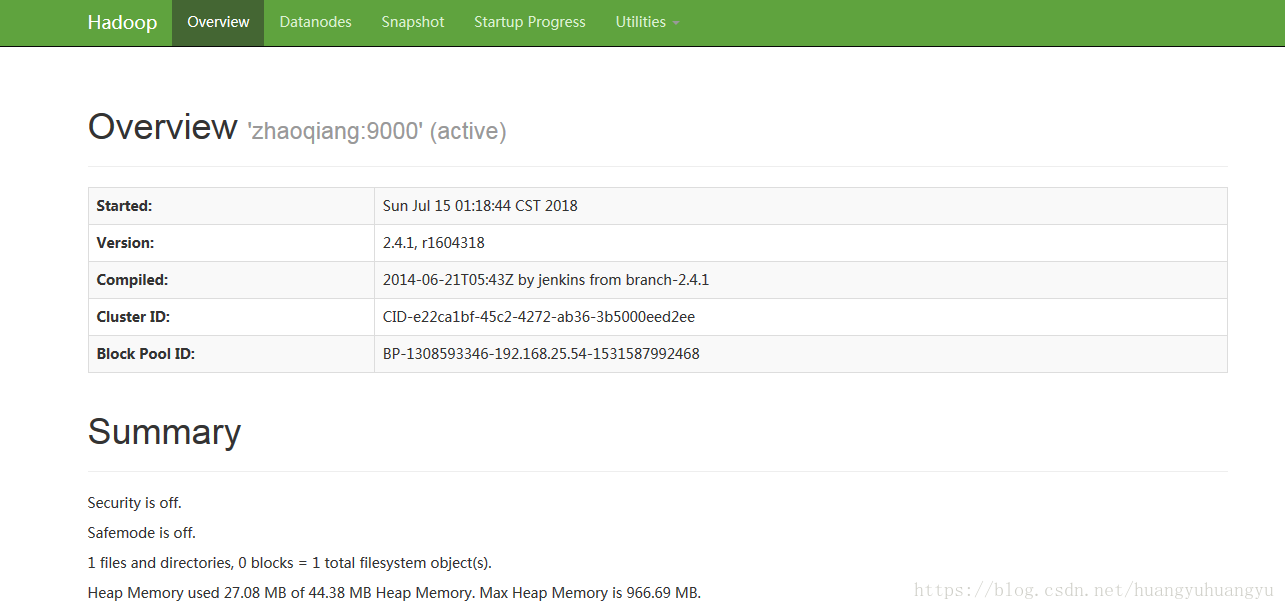Click the Overview page heading
This screenshot has height=610, width=1285.
(162, 127)
